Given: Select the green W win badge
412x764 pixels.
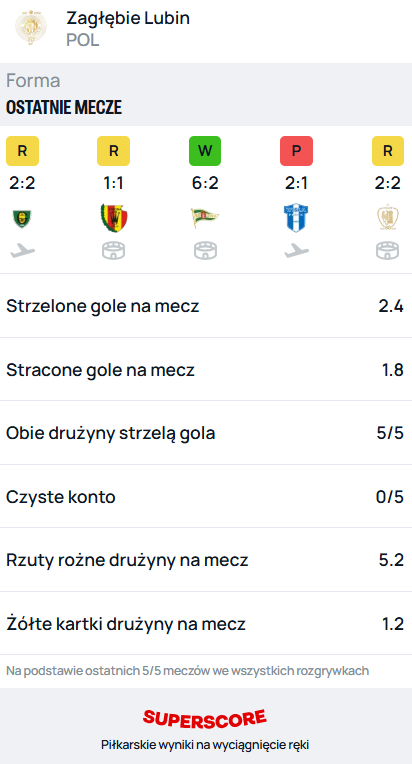Looking at the screenshot, I should (205, 151).
